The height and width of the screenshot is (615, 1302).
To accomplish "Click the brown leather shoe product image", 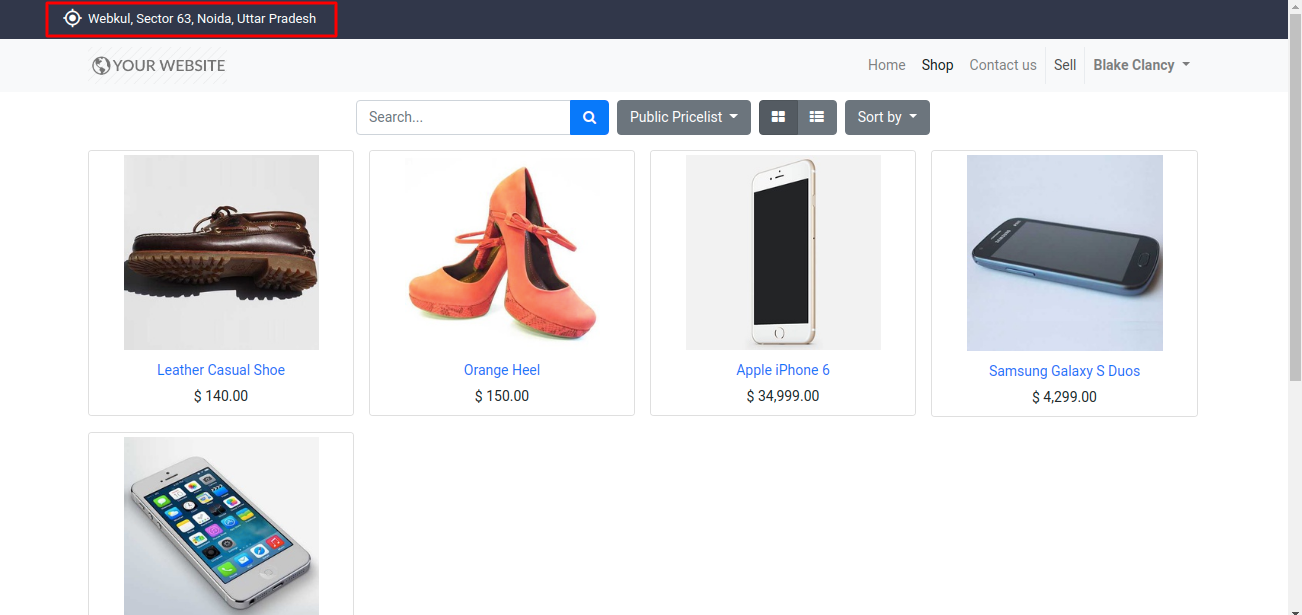I will click(221, 252).
